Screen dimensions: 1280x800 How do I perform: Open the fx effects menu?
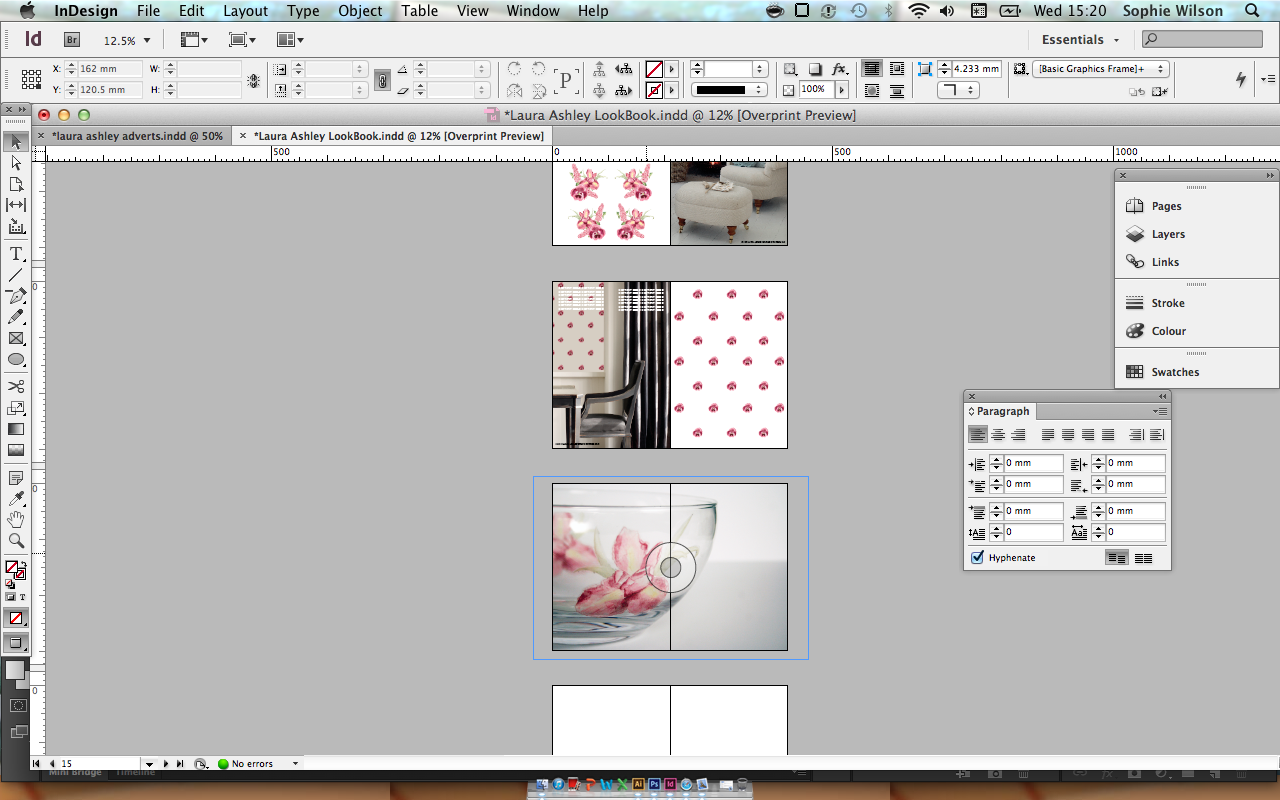(840, 69)
